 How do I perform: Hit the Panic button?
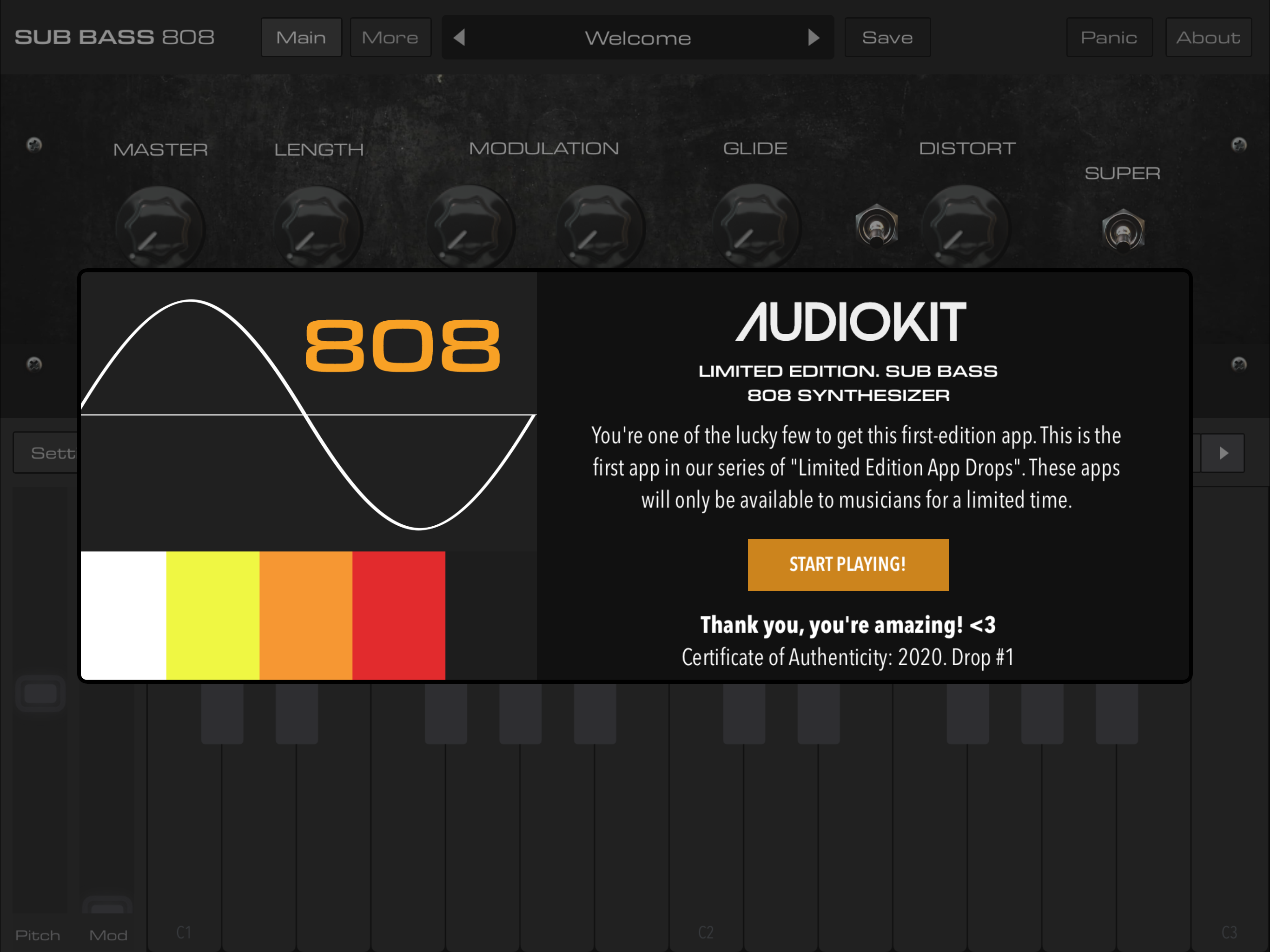point(1109,38)
